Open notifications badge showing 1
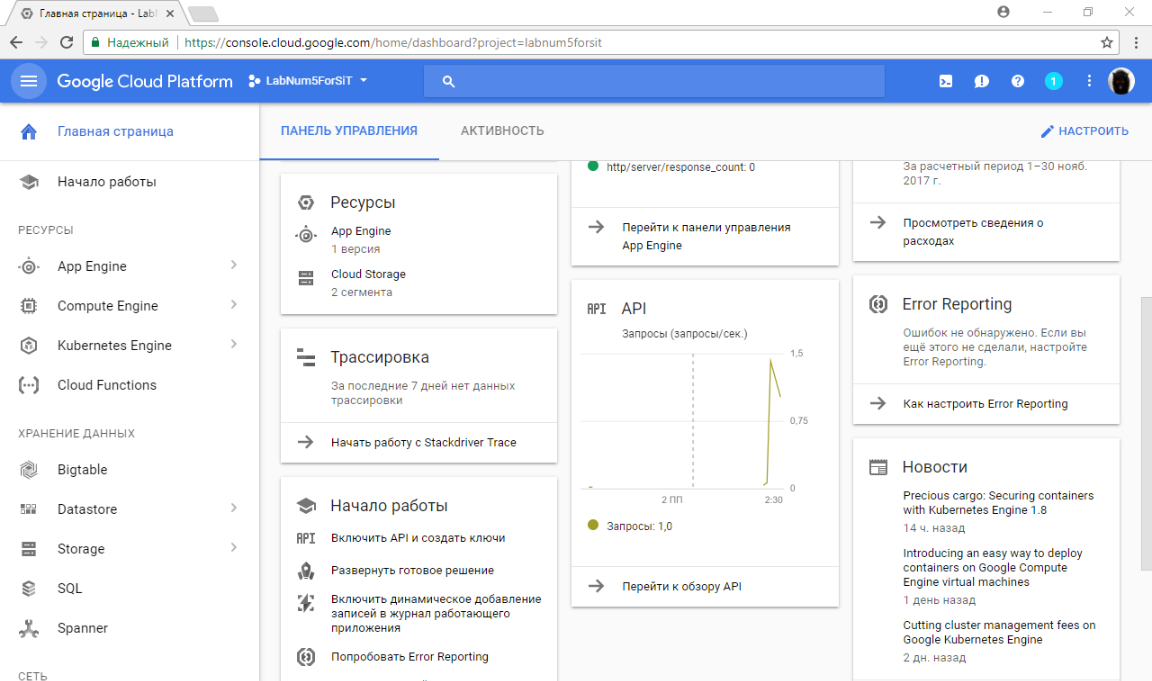The image size is (1152, 681). tap(1053, 81)
